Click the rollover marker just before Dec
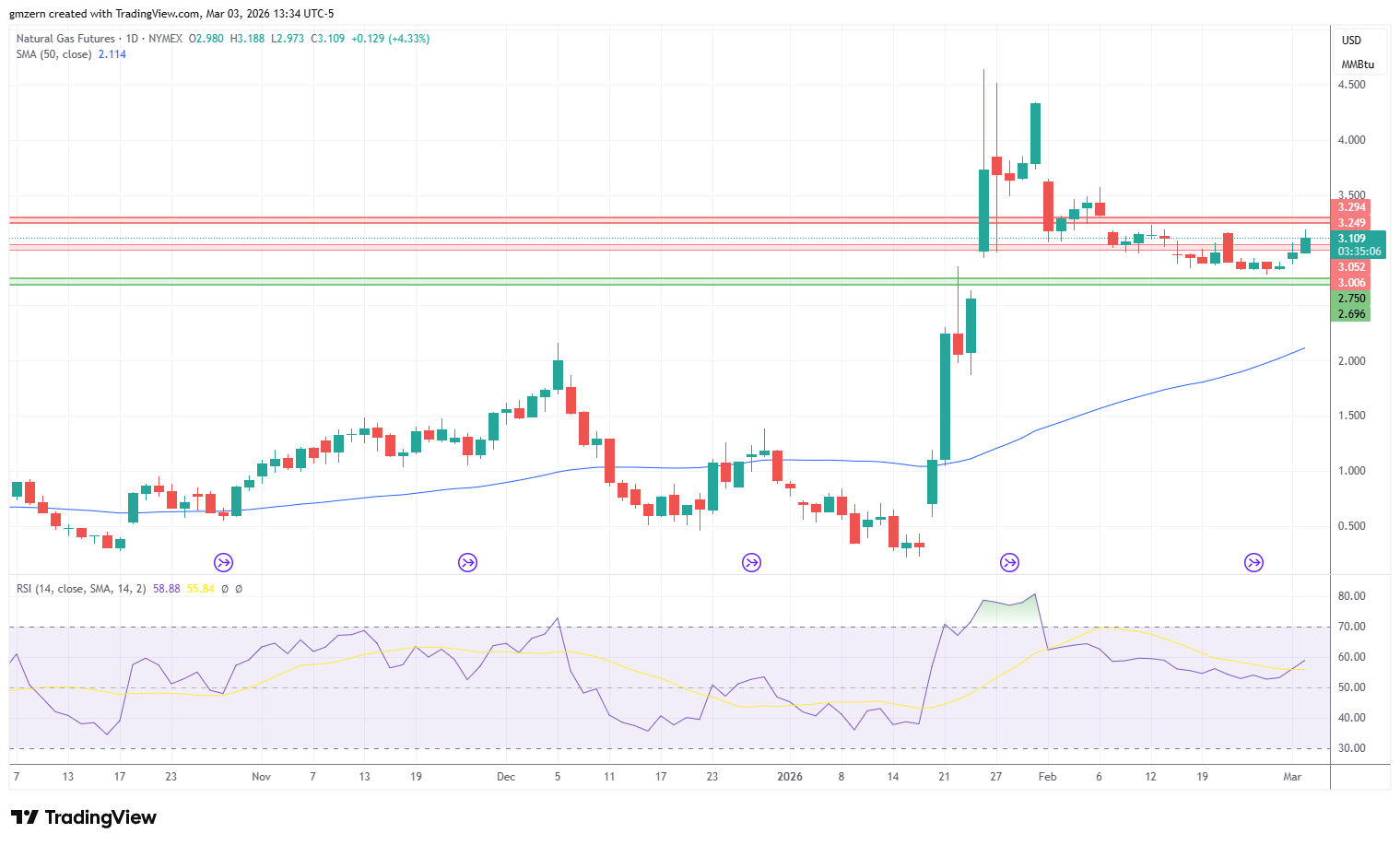Screen dimensions: 1400x845 (468, 562)
